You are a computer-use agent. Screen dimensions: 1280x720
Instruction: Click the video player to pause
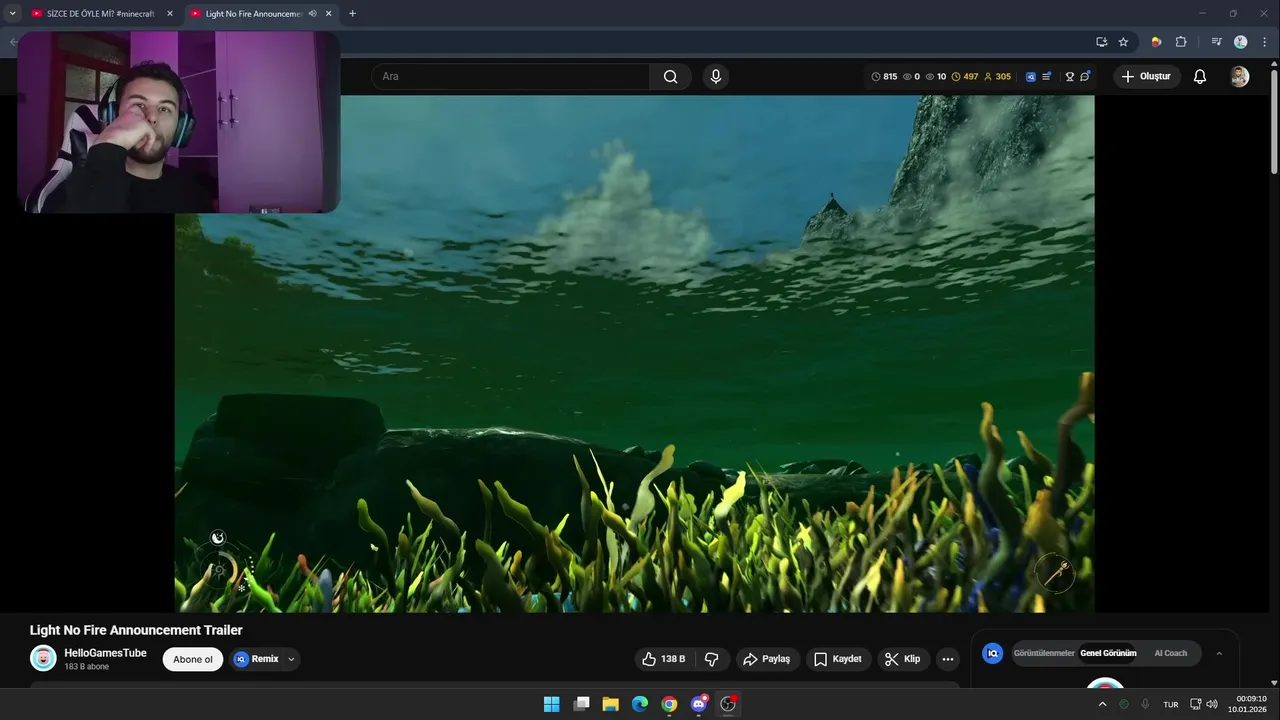click(634, 353)
